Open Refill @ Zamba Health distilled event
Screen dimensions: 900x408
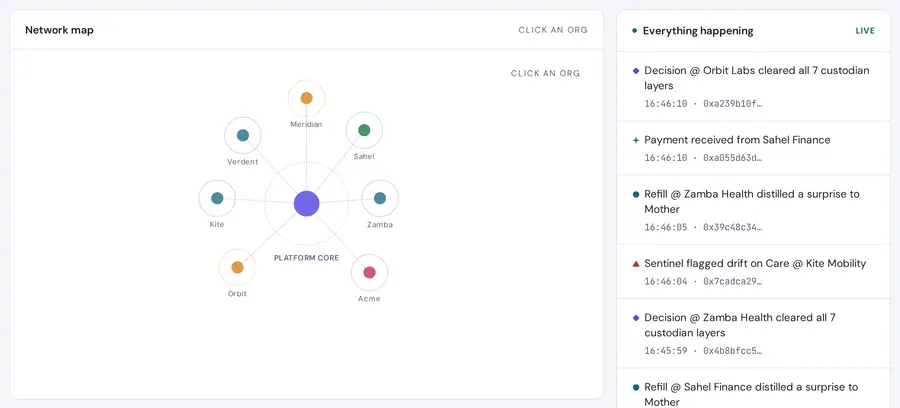(x=754, y=210)
